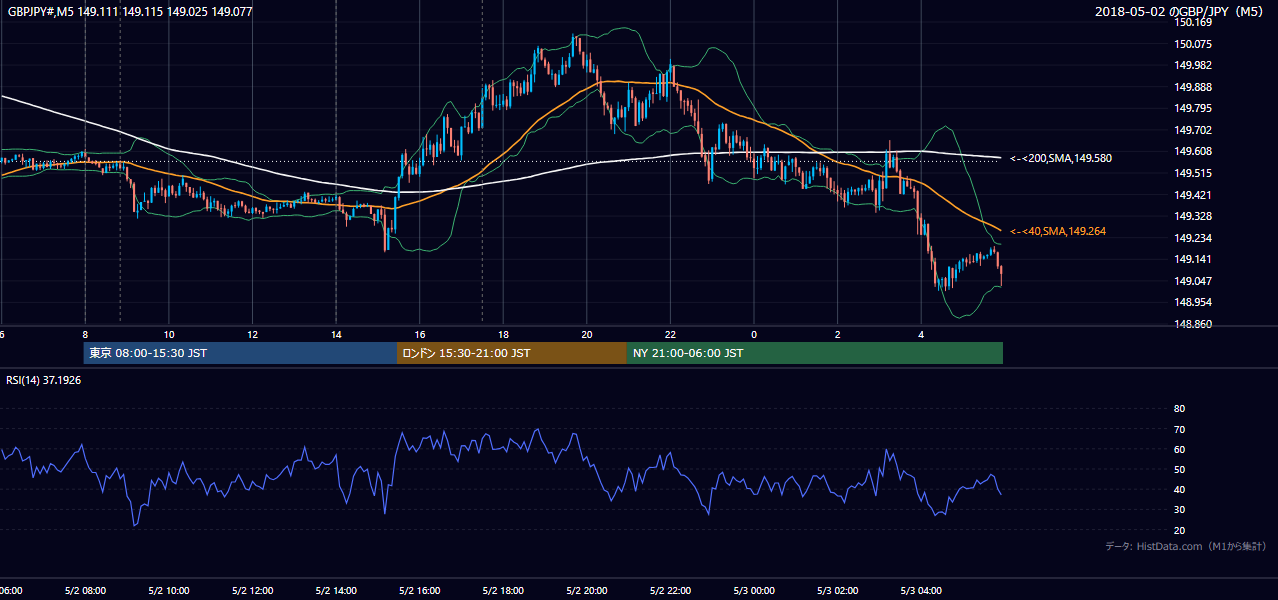This screenshot has height=600, width=1278.
Task: Click price axis value 149.888
Action: coord(1194,87)
